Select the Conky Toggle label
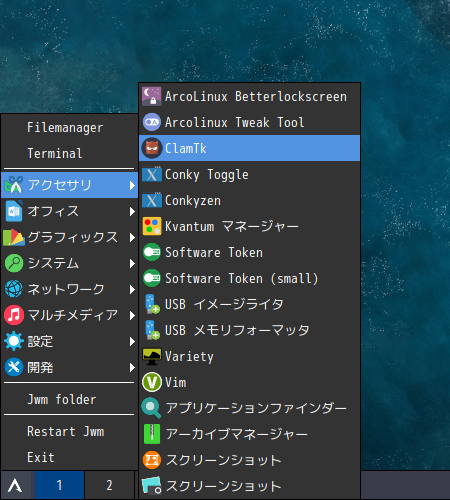The width and height of the screenshot is (450, 500). click(x=207, y=175)
